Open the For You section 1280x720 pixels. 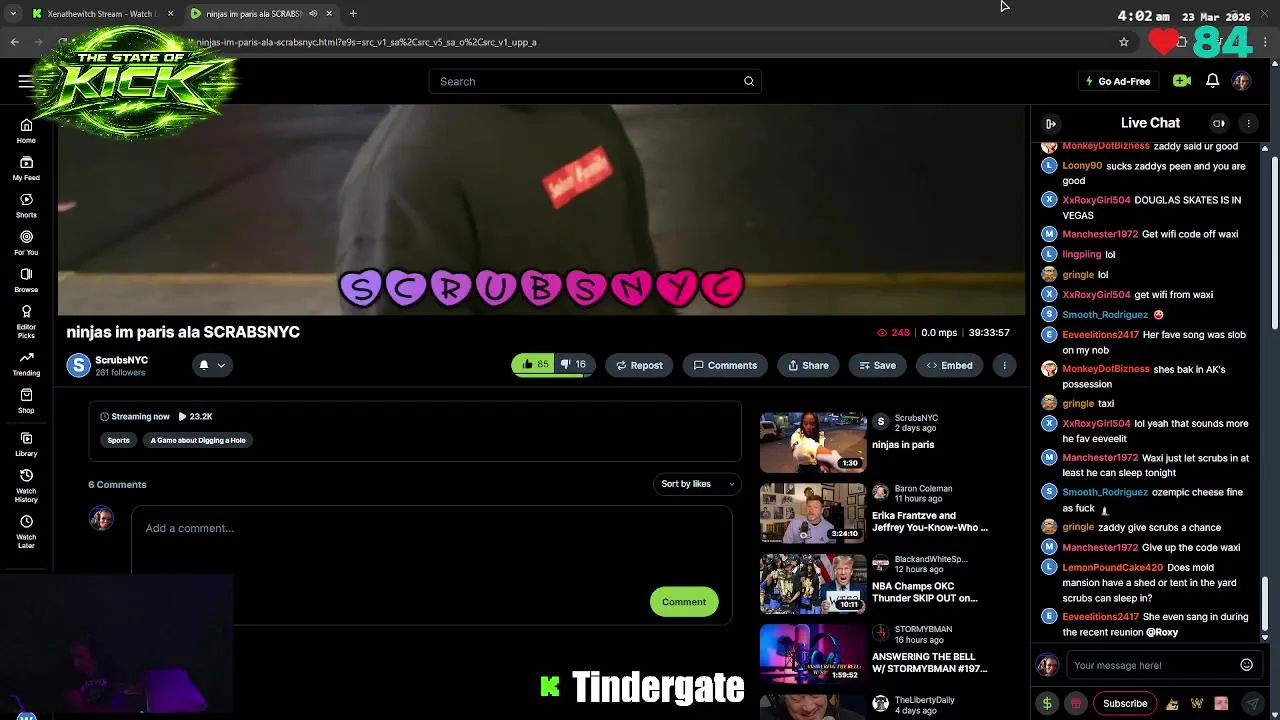26,243
